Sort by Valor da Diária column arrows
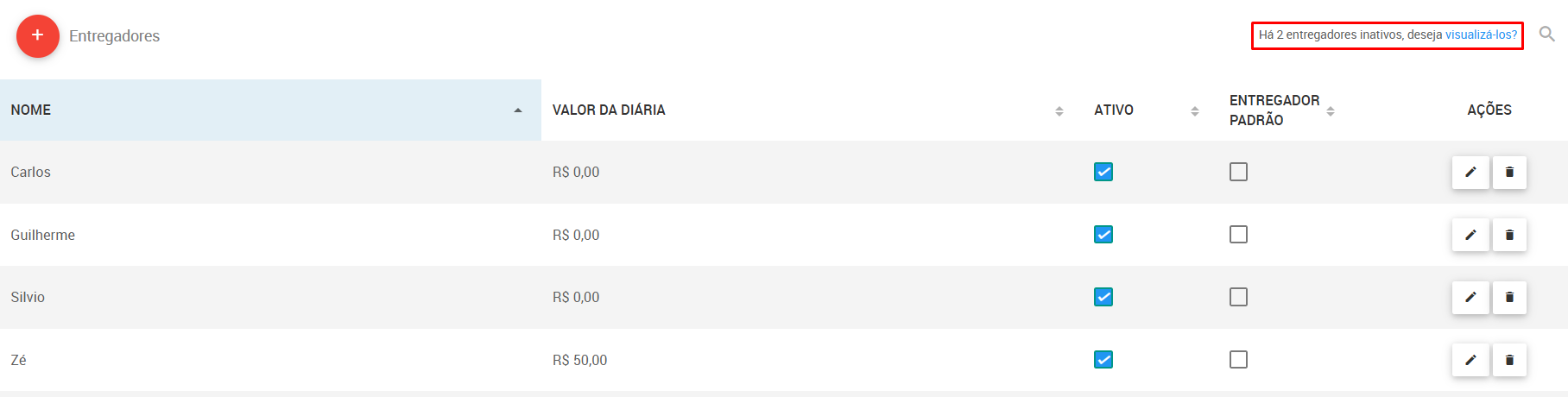 1059,111
